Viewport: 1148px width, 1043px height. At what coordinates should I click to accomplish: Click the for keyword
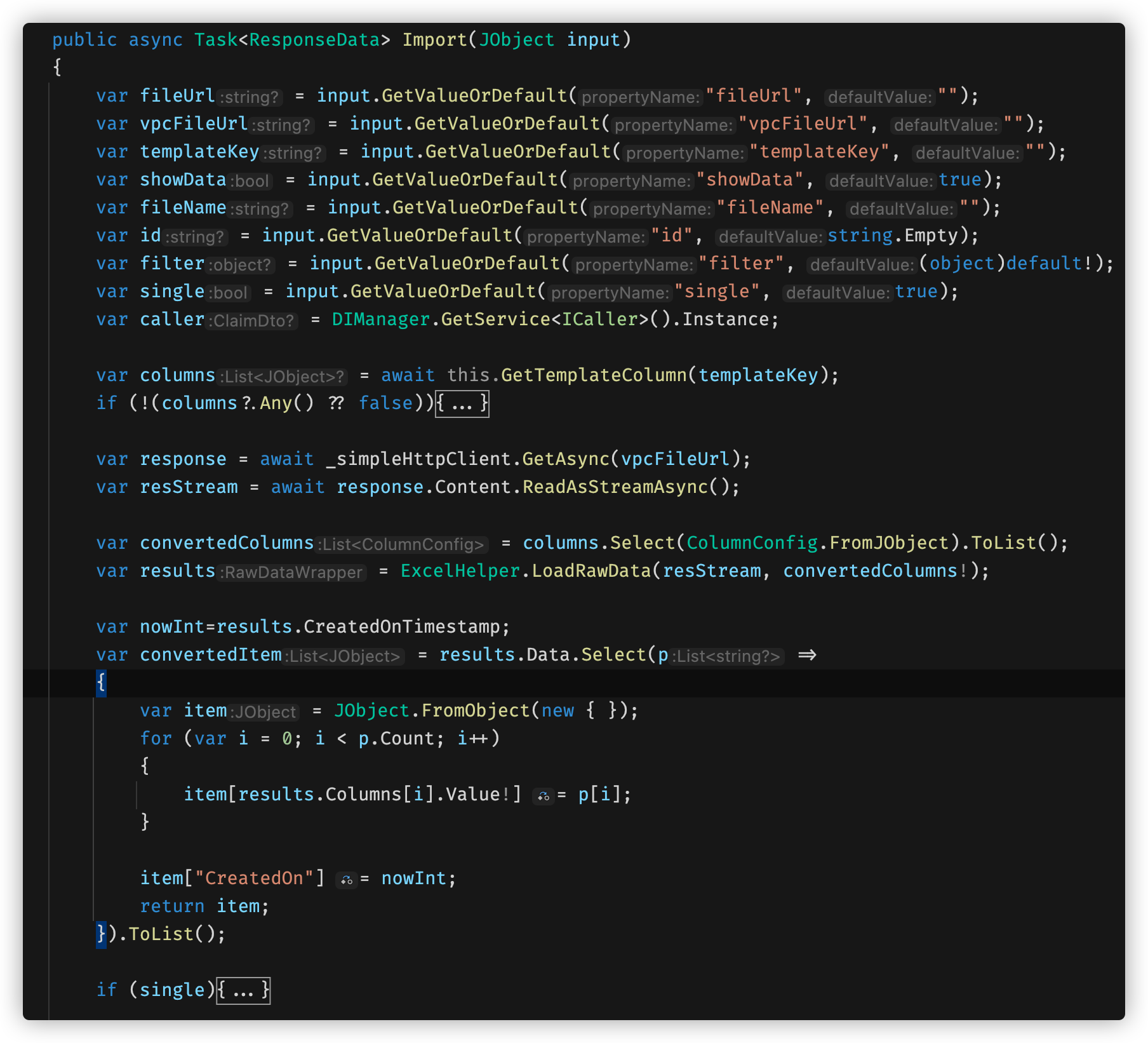(x=156, y=738)
